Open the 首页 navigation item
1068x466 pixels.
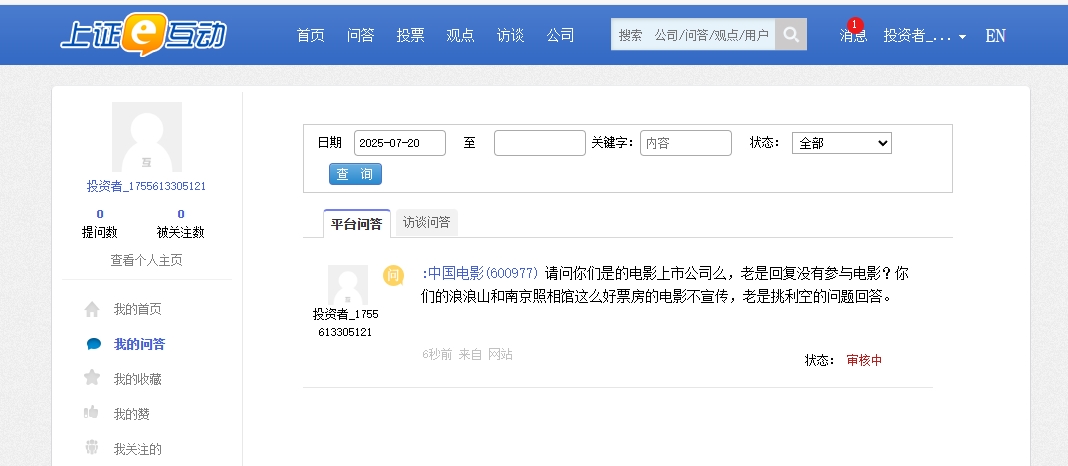tap(311, 35)
